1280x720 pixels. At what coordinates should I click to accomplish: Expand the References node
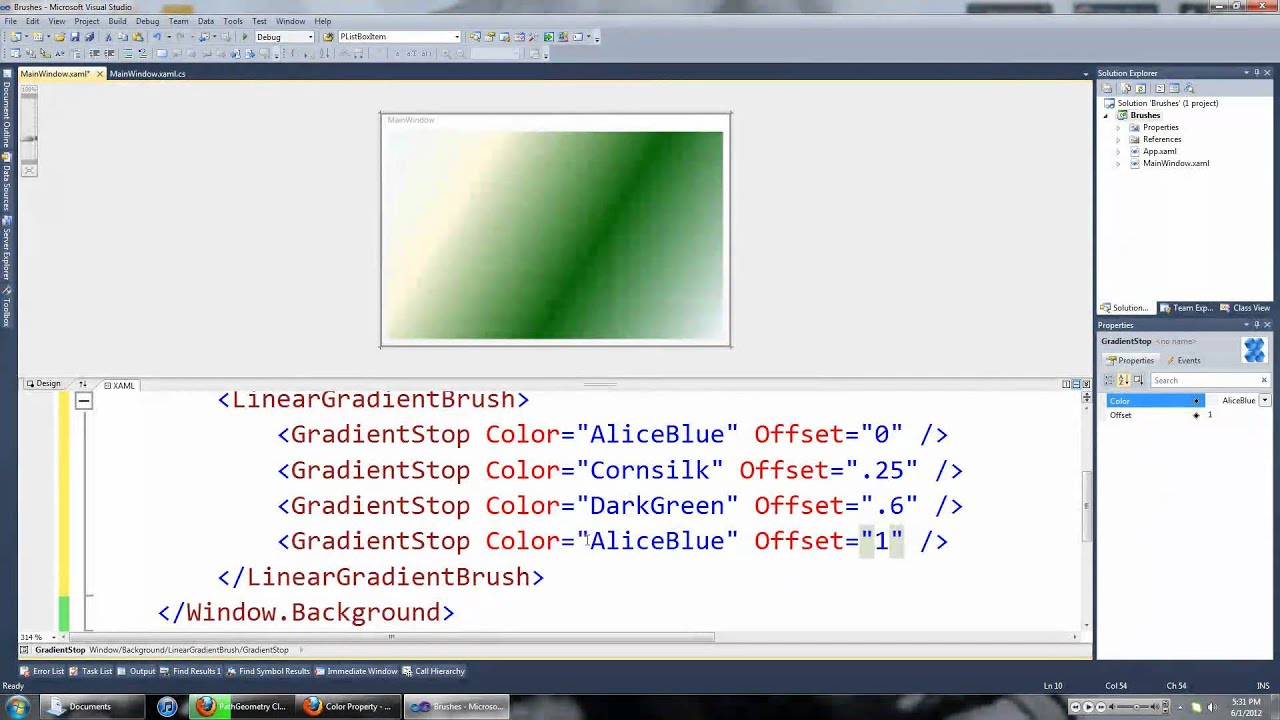coord(1118,140)
